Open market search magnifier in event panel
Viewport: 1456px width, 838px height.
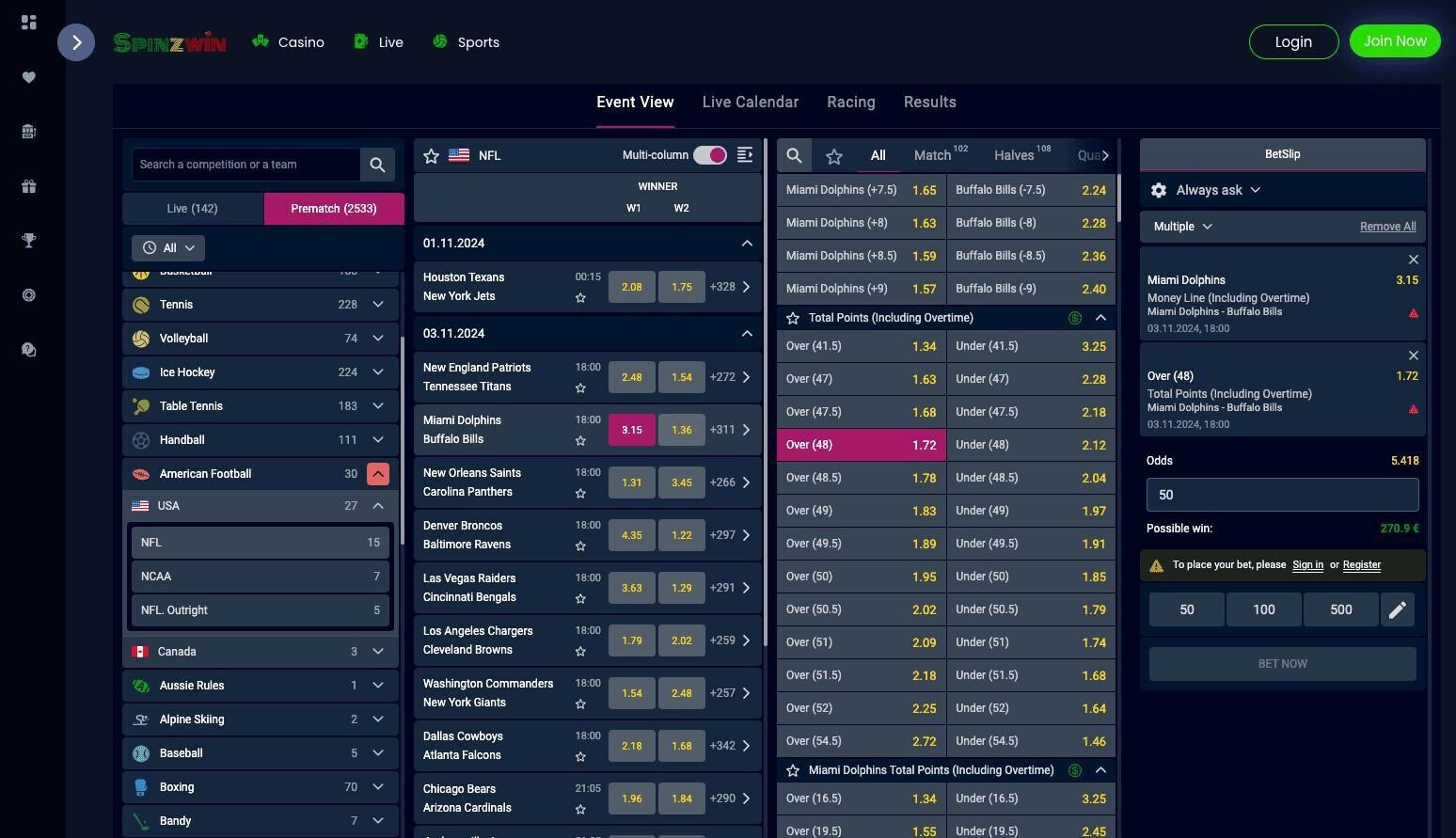[x=795, y=155]
